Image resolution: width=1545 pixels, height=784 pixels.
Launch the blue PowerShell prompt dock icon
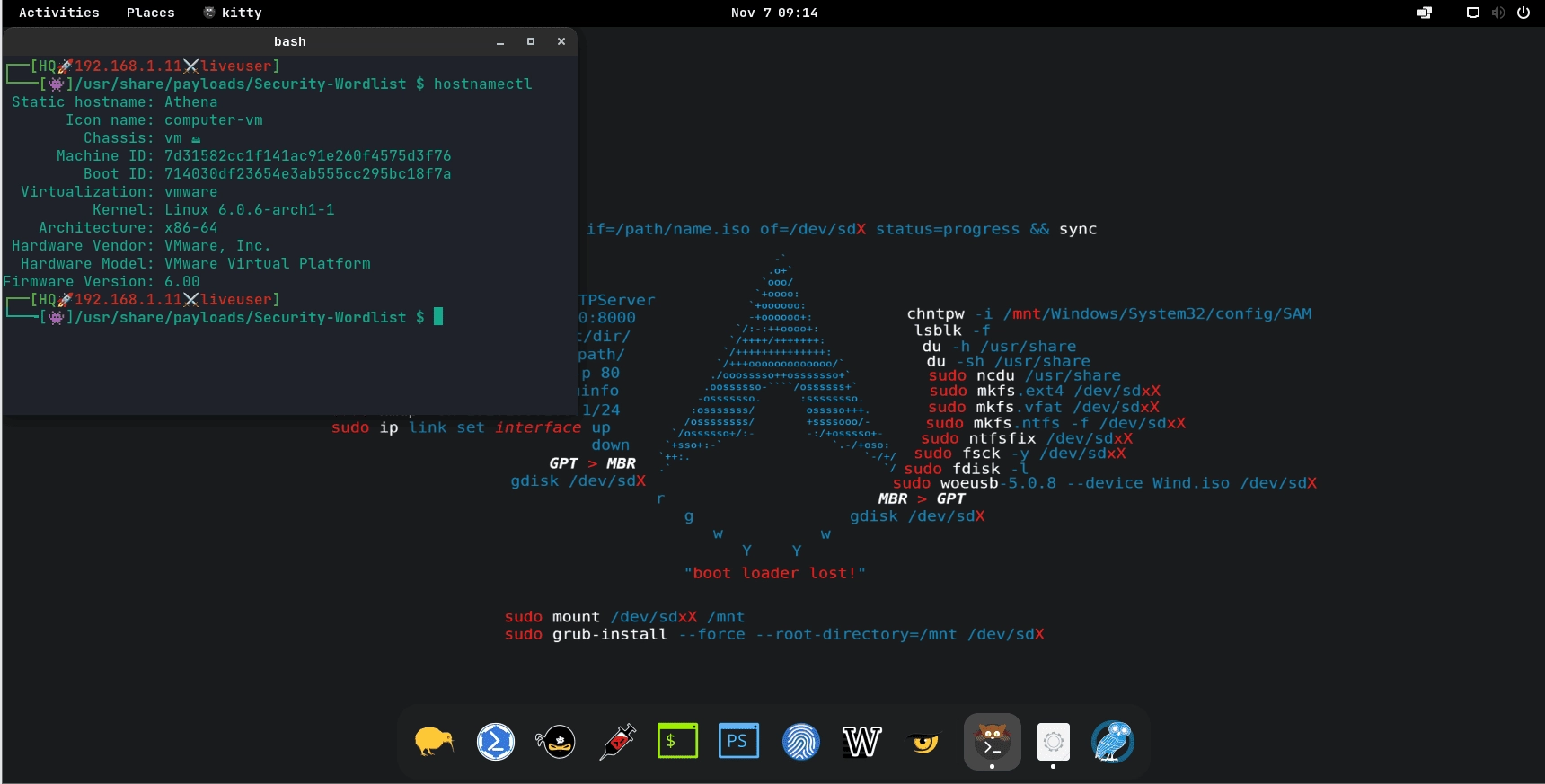tap(495, 742)
